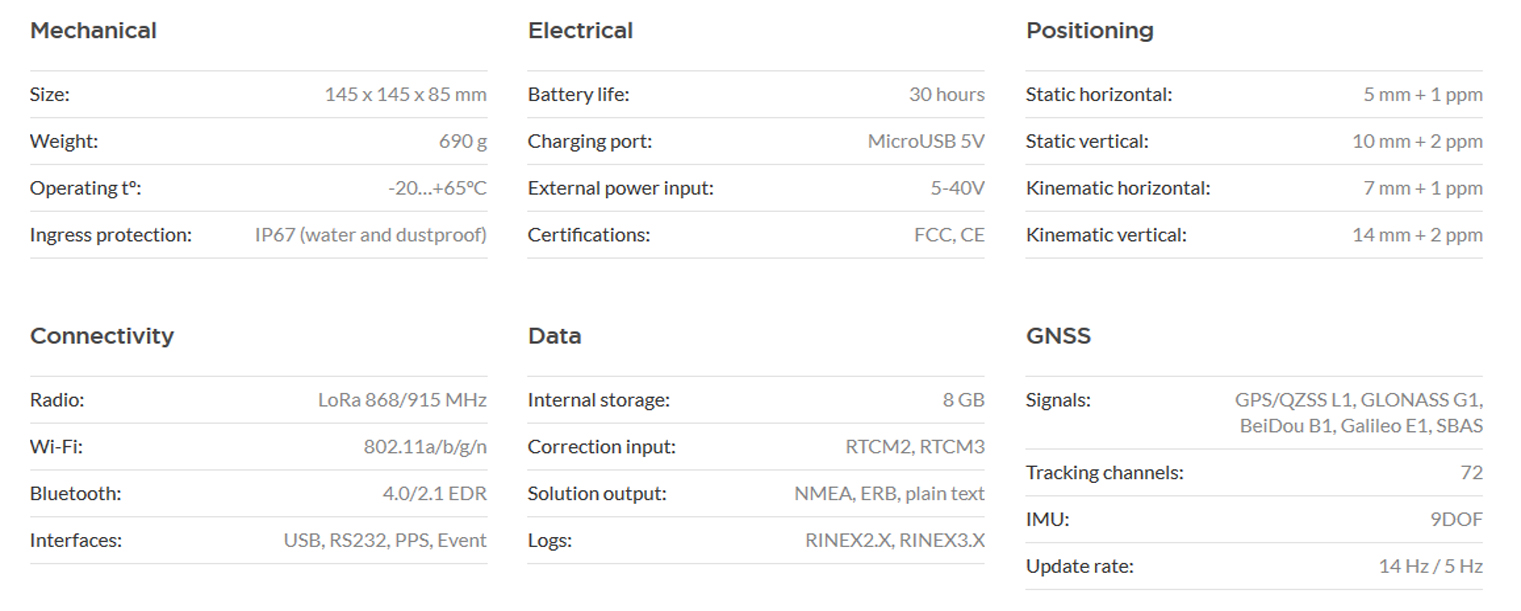The image size is (1521, 611).
Task: Click the Static horizontal accuracy value
Action: pos(1423,95)
